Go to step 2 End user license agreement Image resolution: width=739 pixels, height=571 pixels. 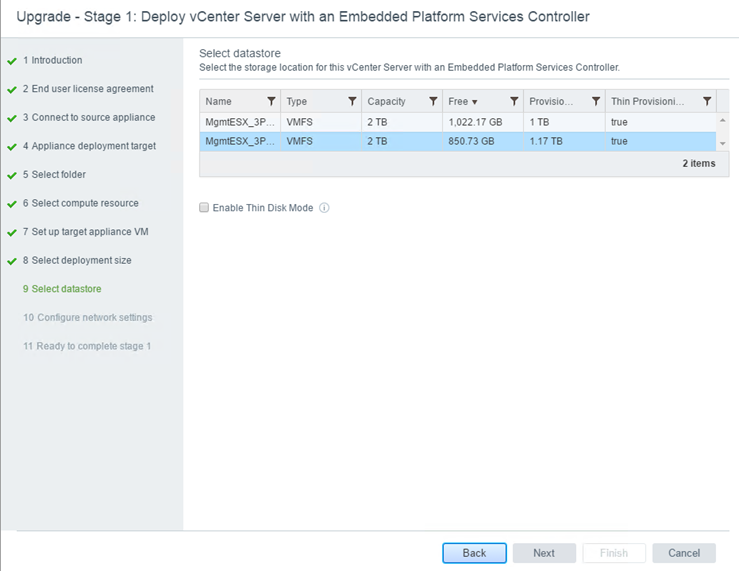[88, 89]
